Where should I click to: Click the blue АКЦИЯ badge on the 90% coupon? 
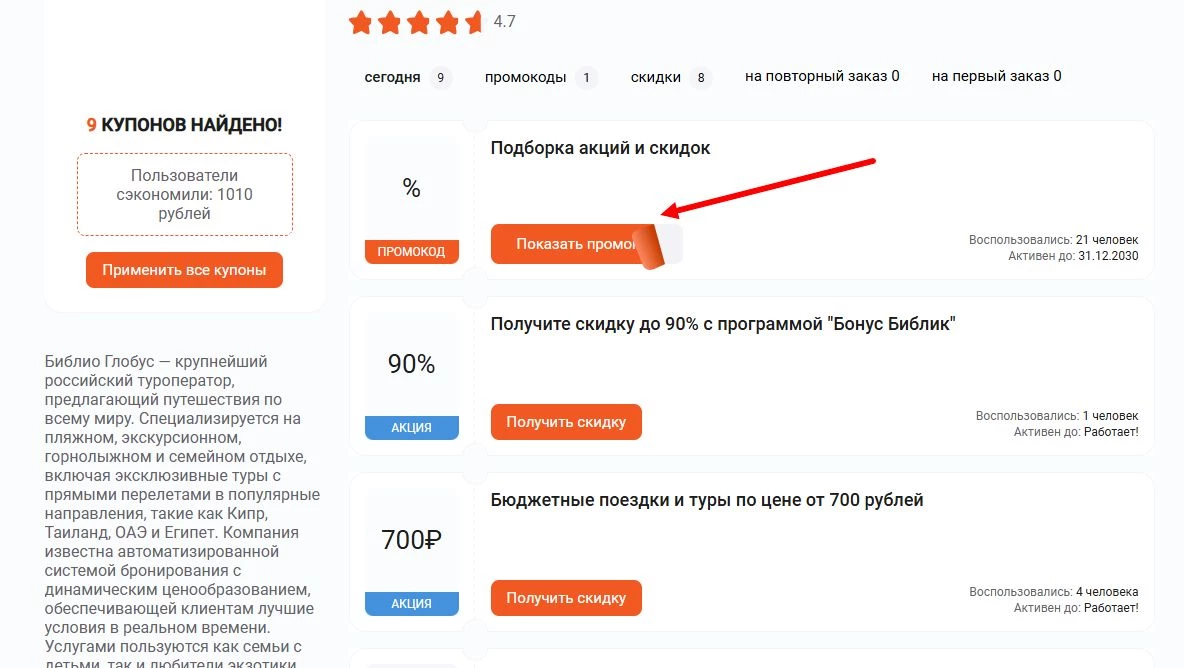click(x=411, y=427)
